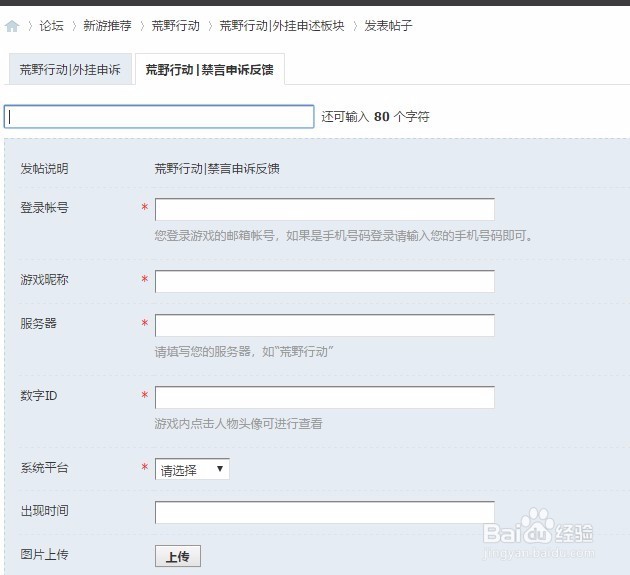
Task: Open the 系统平台 请选择 dropdown
Action: pos(192,469)
